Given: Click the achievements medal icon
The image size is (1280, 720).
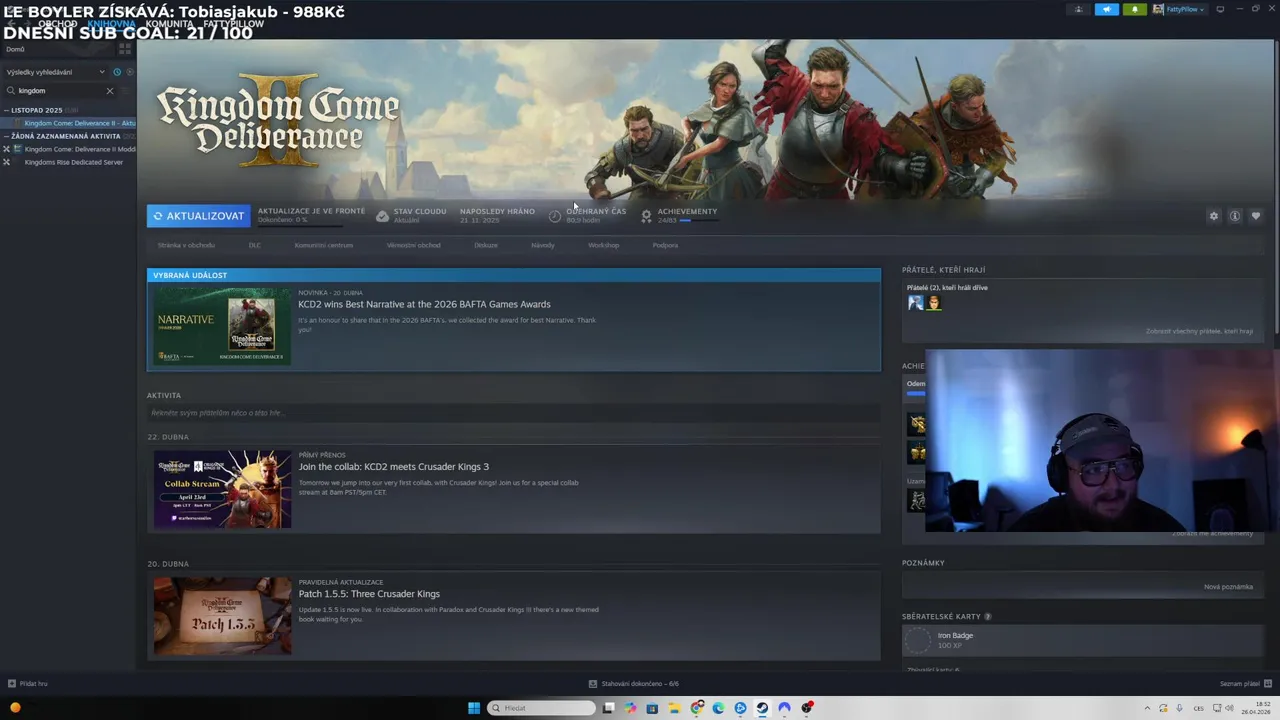Looking at the screenshot, I should 646,216.
